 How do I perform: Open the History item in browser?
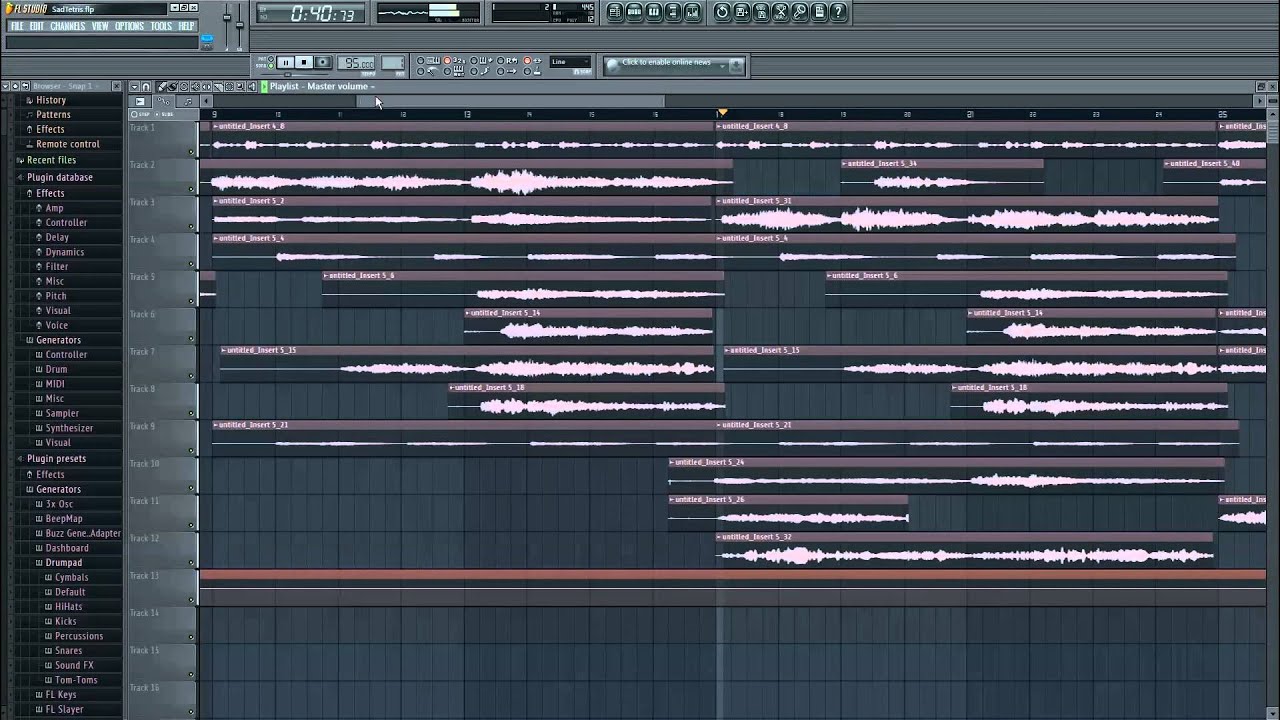[50, 100]
